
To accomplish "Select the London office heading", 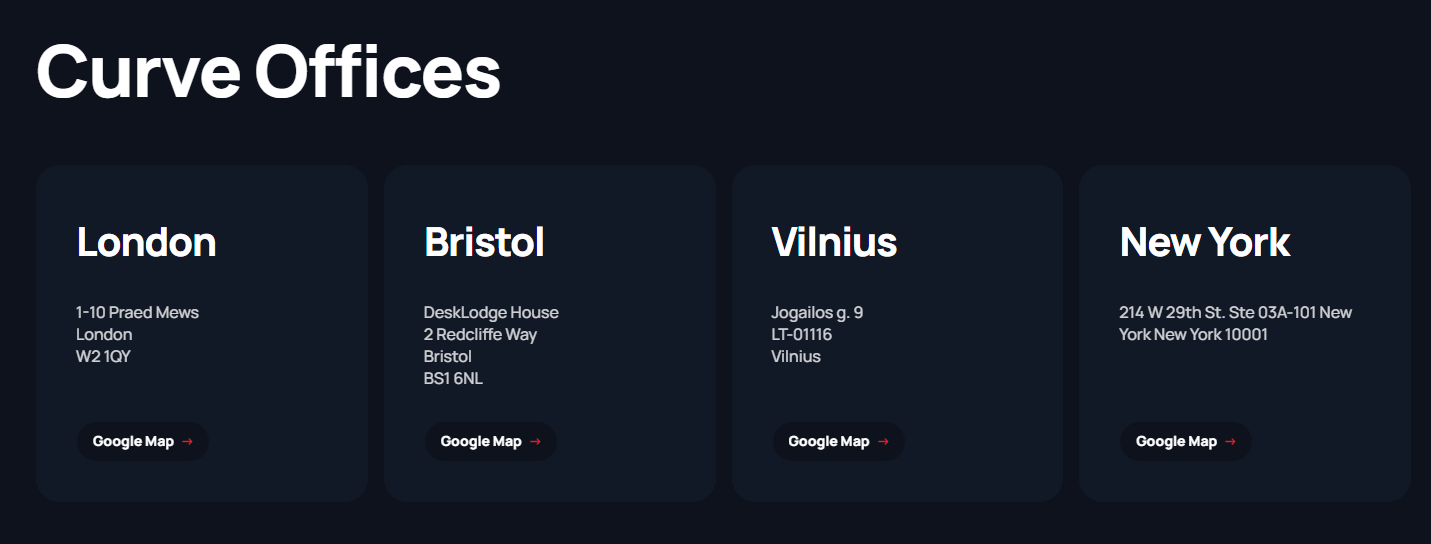I will click(x=146, y=242).
